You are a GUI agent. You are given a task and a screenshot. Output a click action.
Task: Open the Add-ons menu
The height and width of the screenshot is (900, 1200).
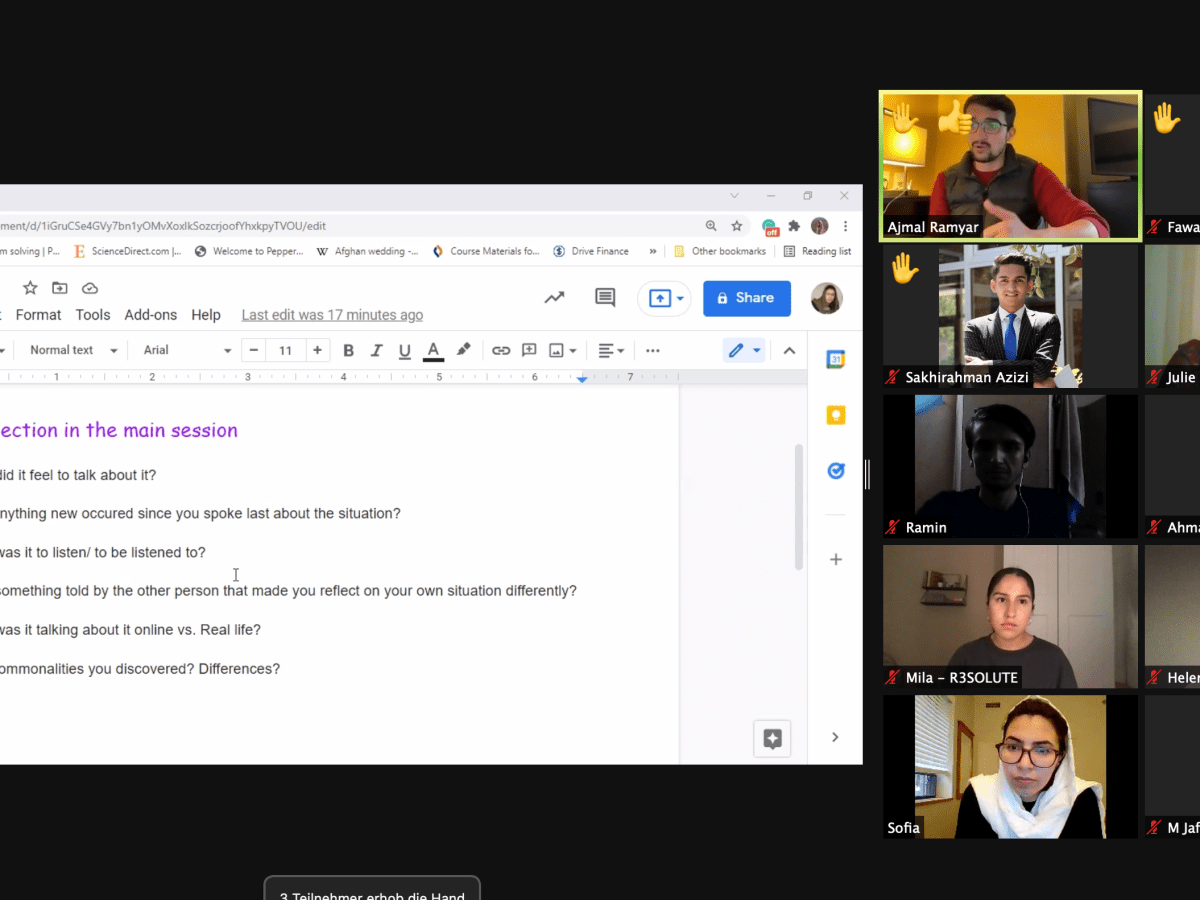click(150, 315)
